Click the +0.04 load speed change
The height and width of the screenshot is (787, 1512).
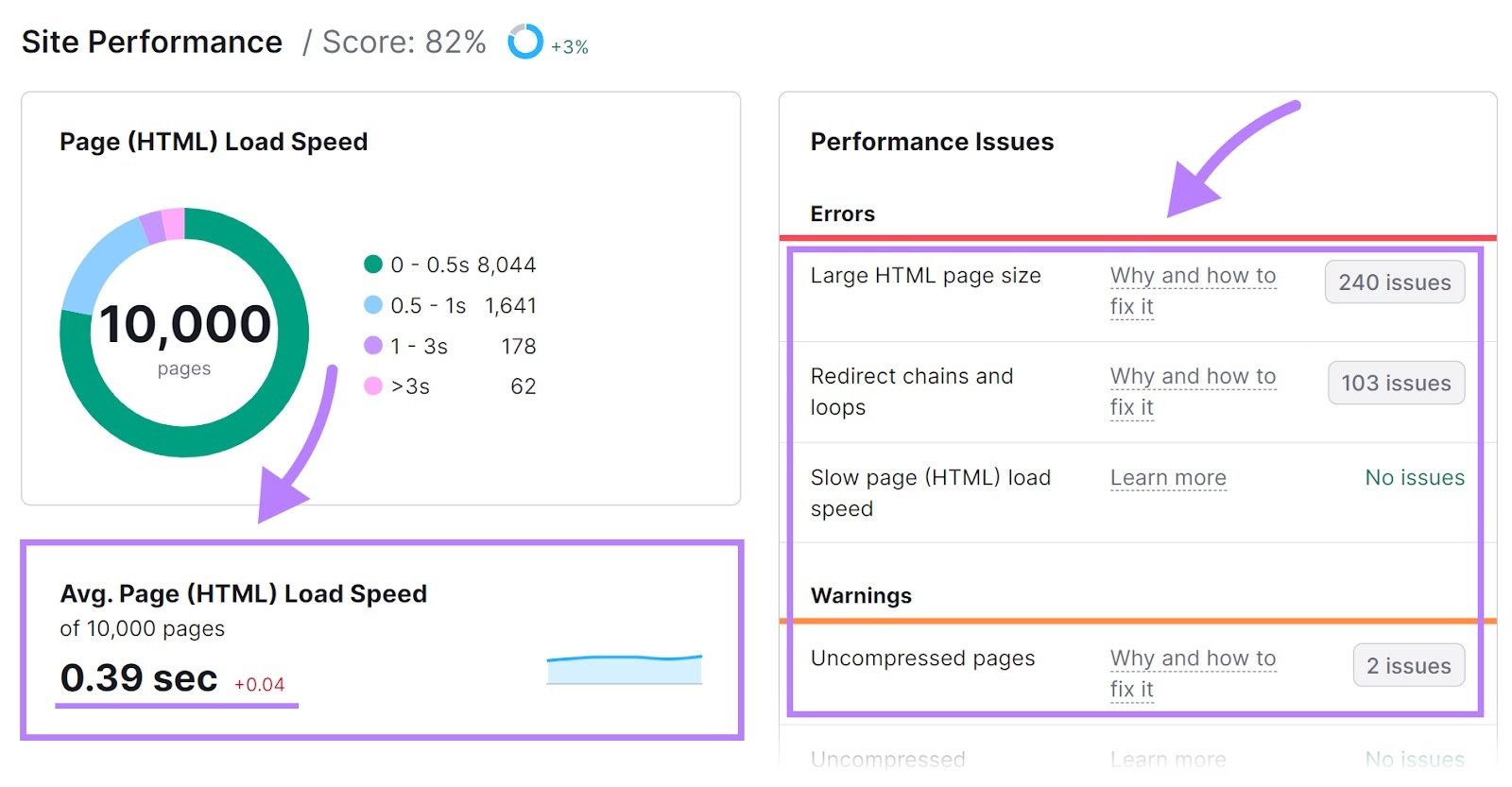click(260, 684)
